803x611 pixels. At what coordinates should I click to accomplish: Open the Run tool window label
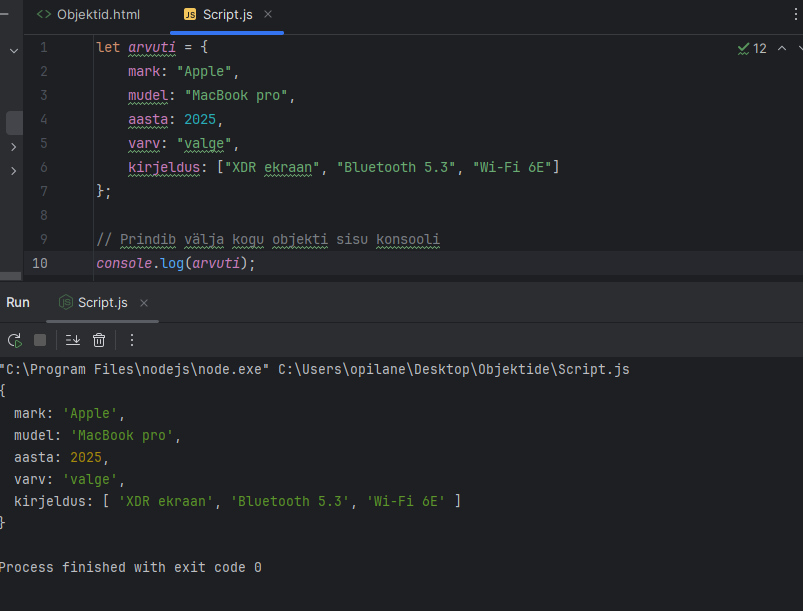[18, 303]
